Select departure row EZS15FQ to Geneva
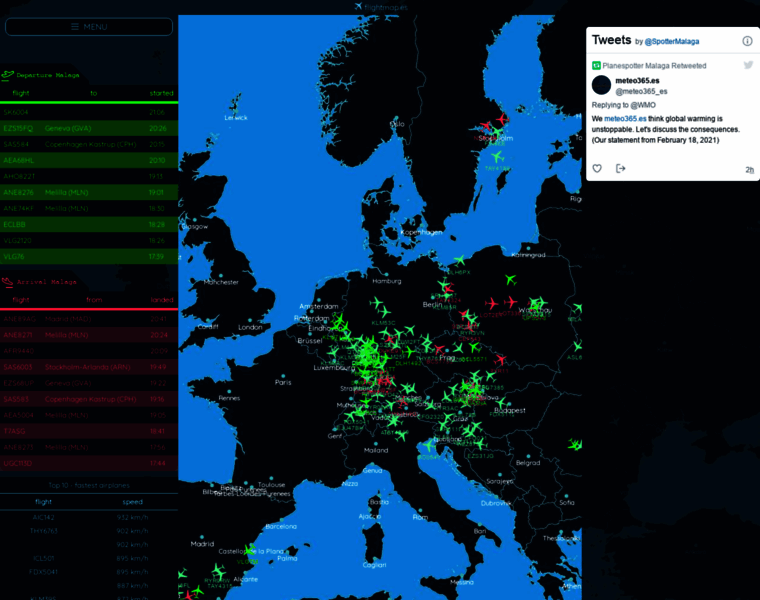Viewport: 760px width, 600px height. (89, 128)
